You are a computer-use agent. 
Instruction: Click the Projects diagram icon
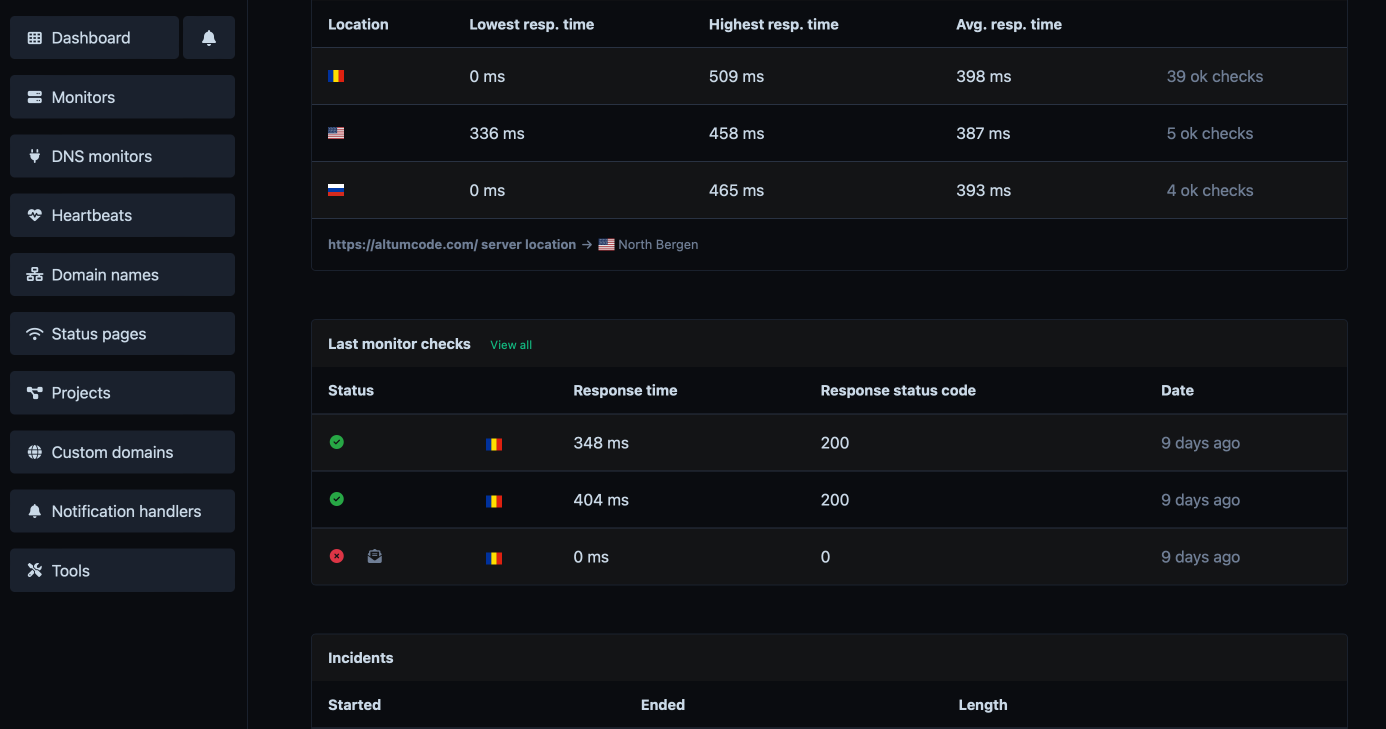tap(35, 393)
